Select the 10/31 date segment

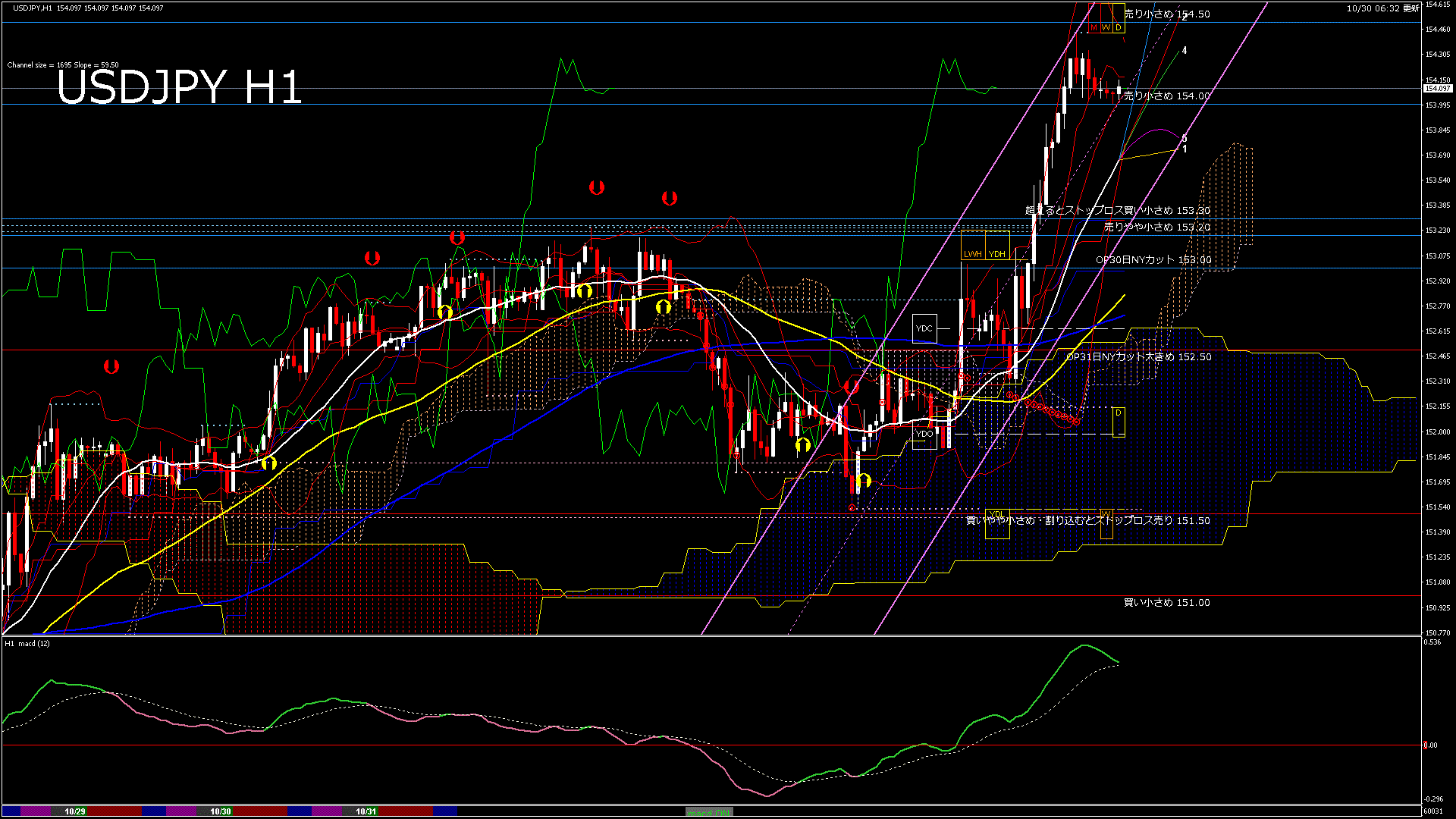[366, 811]
